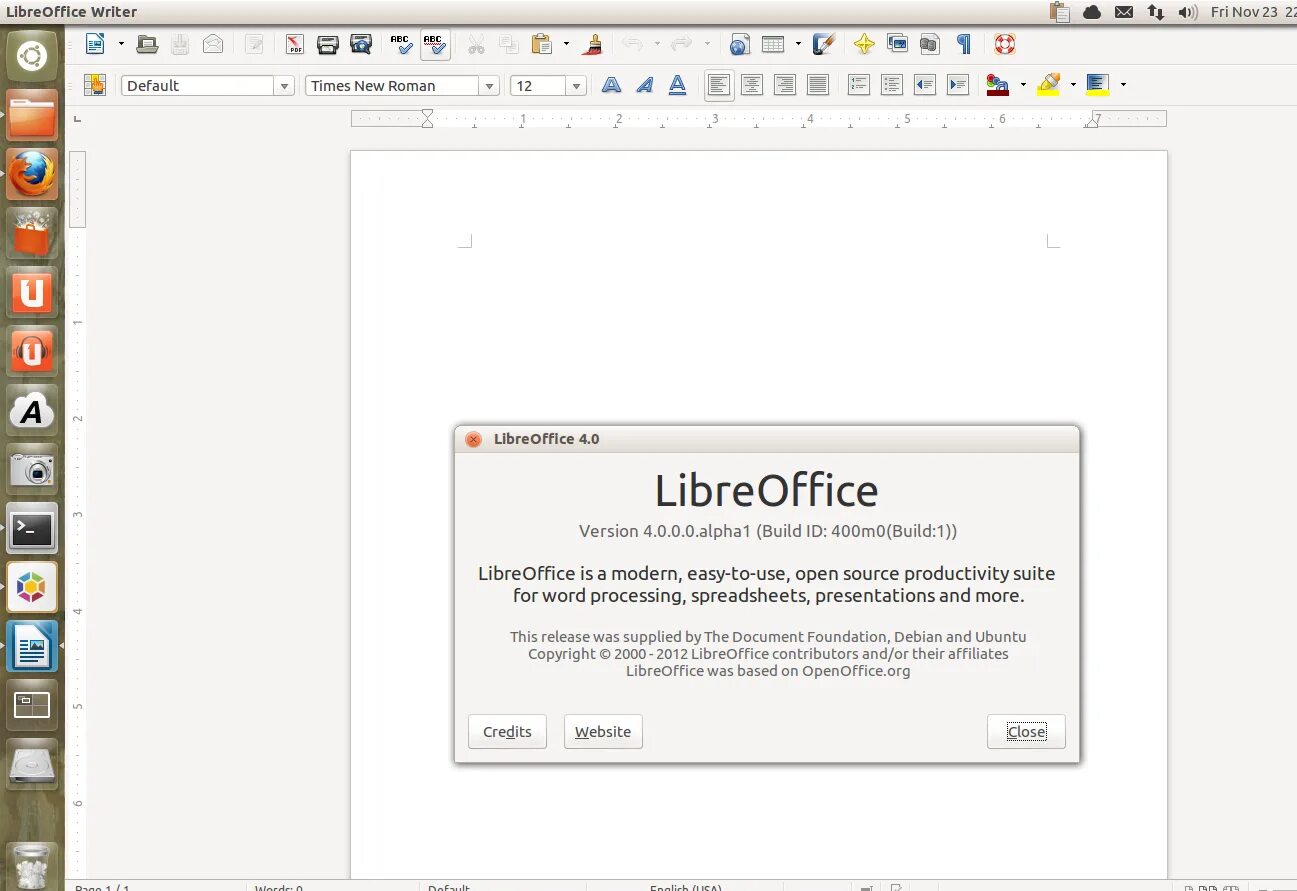Open the network connection indicator
1297x891 pixels.
pos(1155,12)
